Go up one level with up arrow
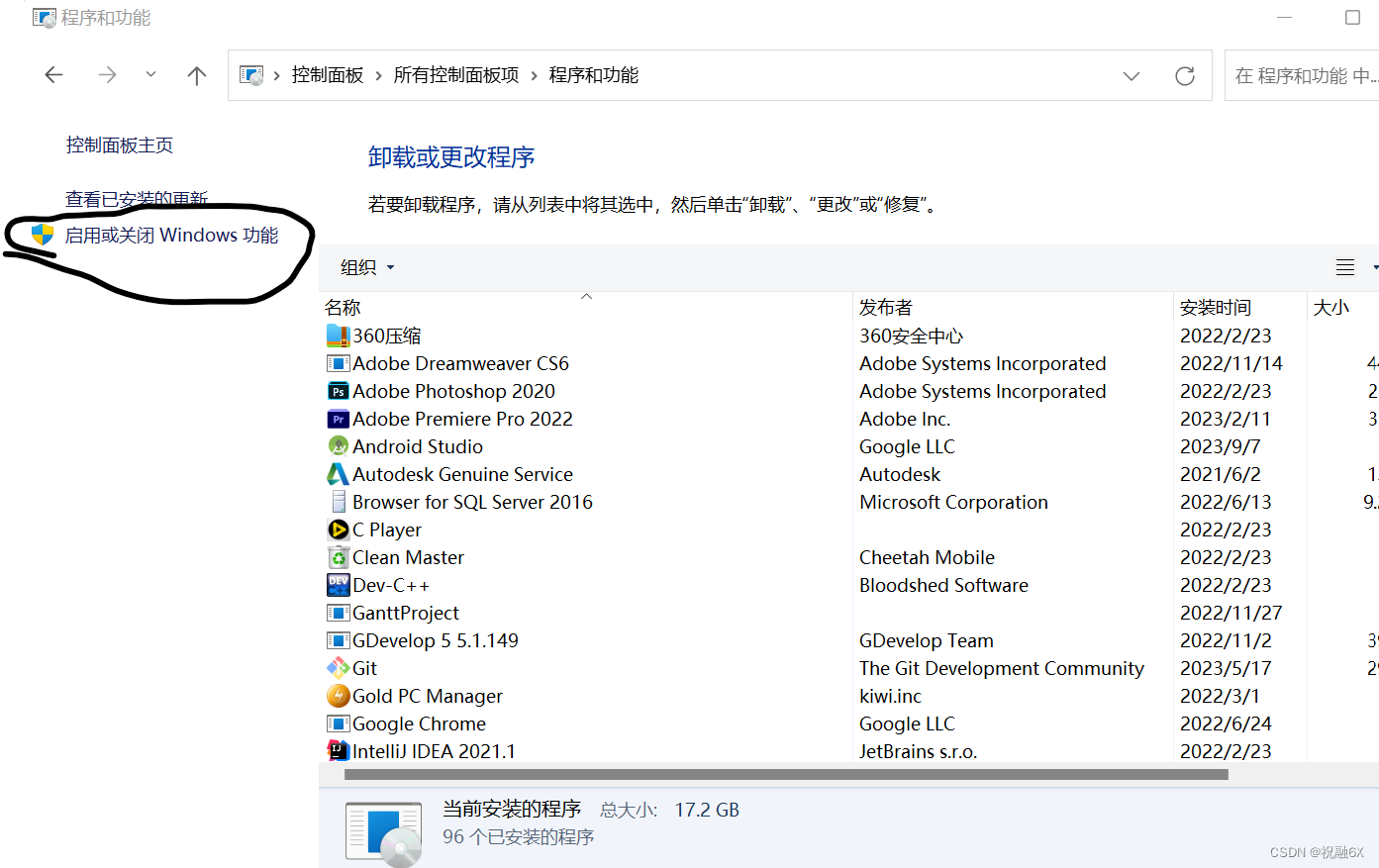 coord(197,75)
